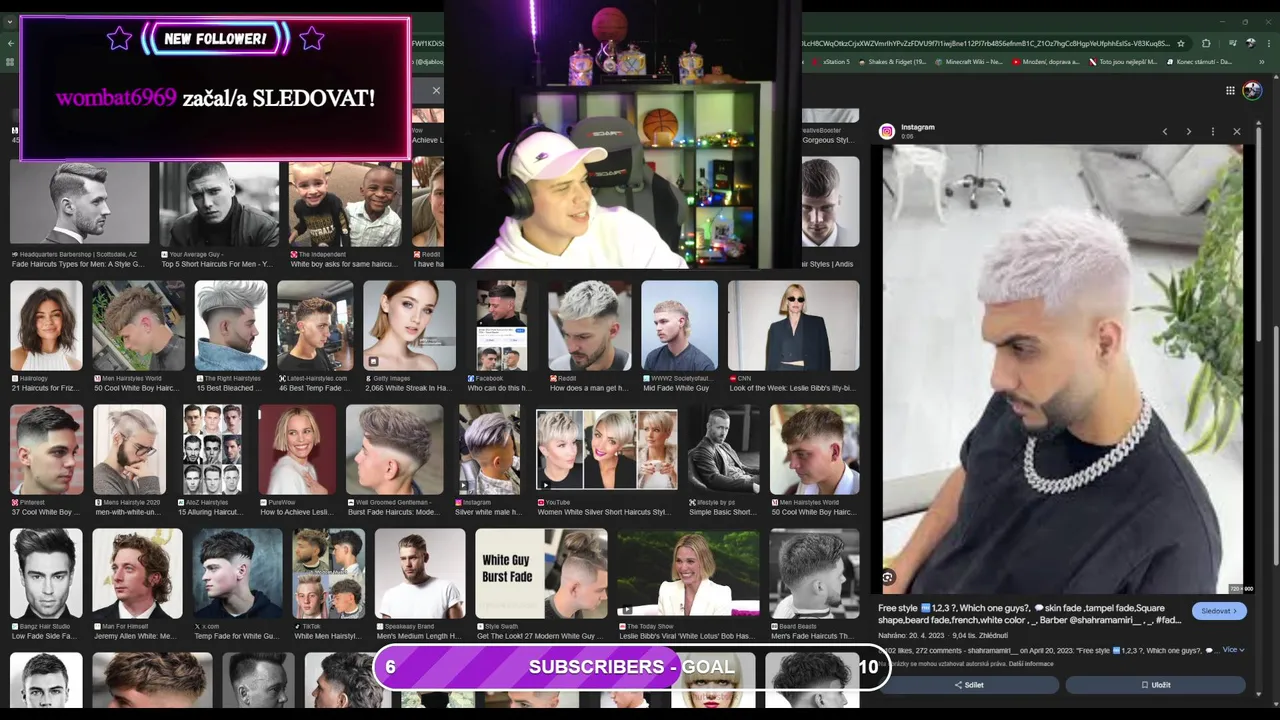This screenshot has height=720, width=1280.
Task: Click the large white-haired man preview image
Action: [1062, 369]
